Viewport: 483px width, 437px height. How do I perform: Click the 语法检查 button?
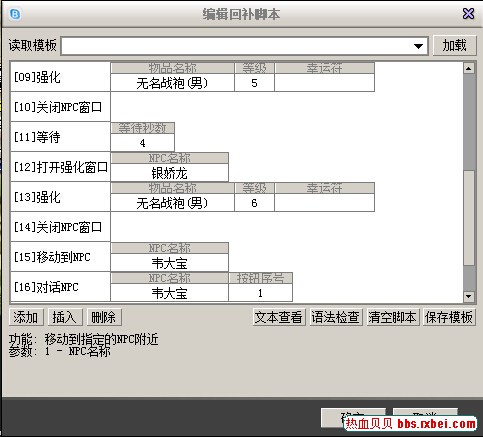(336, 317)
